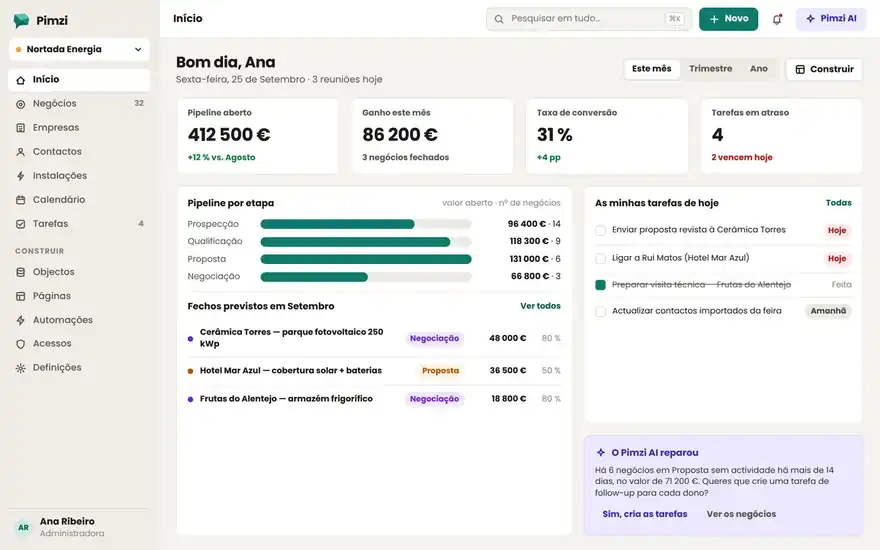Image resolution: width=880 pixels, height=550 pixels.
Task: Click the Acessos shield icon
Action: pos(21,344)
